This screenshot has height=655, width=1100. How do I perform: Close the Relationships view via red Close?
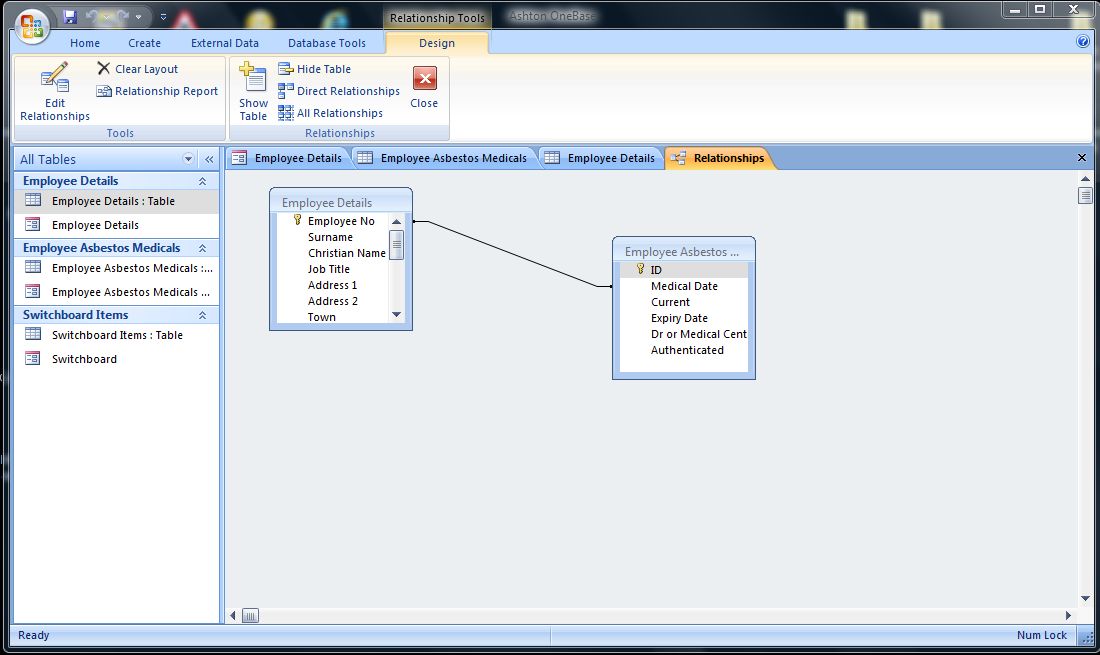pyautogui.click(x=424, y=87)
